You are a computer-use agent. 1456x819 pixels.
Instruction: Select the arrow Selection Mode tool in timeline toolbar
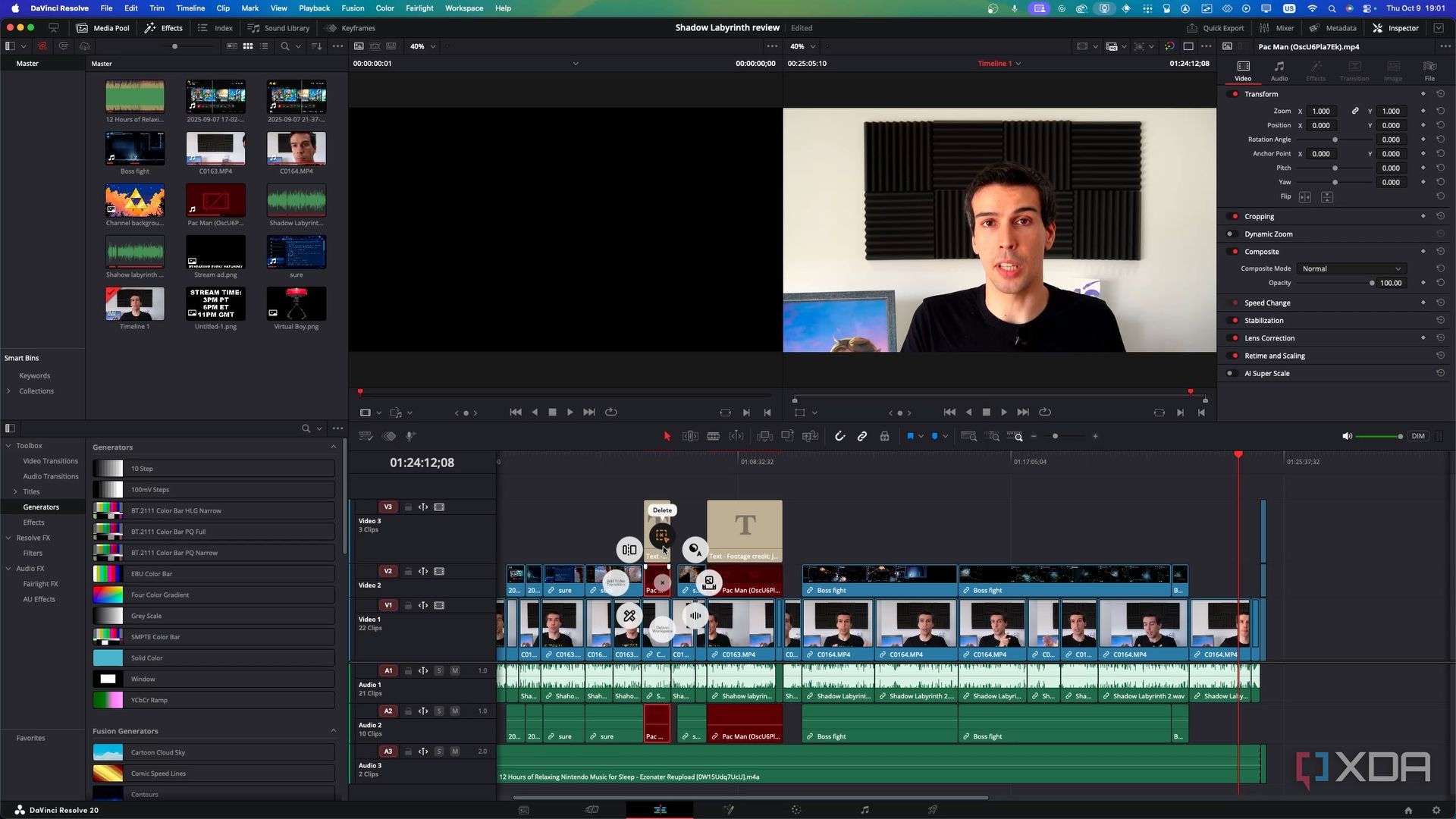tap(667, 436)
